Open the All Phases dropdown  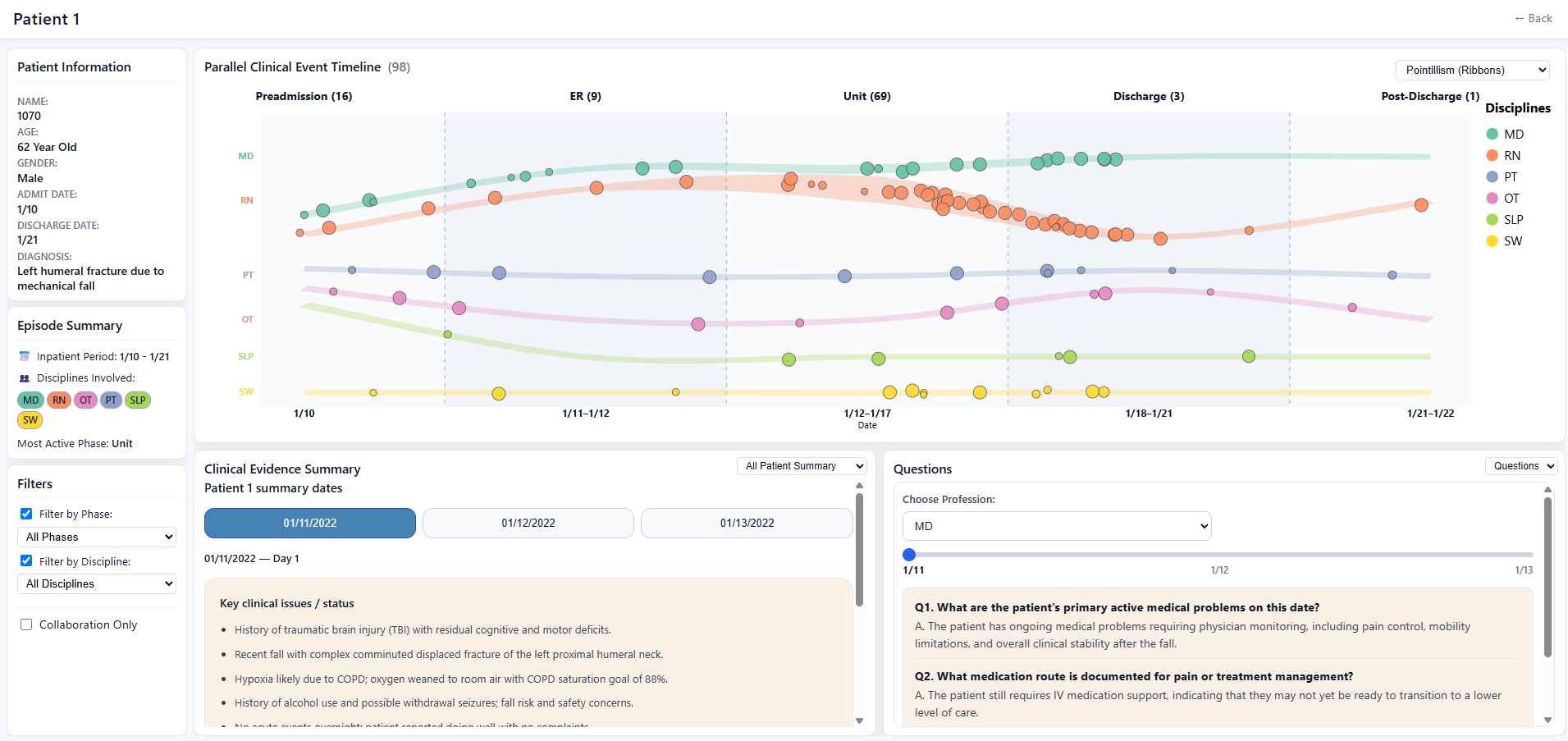tap(97, 537)
